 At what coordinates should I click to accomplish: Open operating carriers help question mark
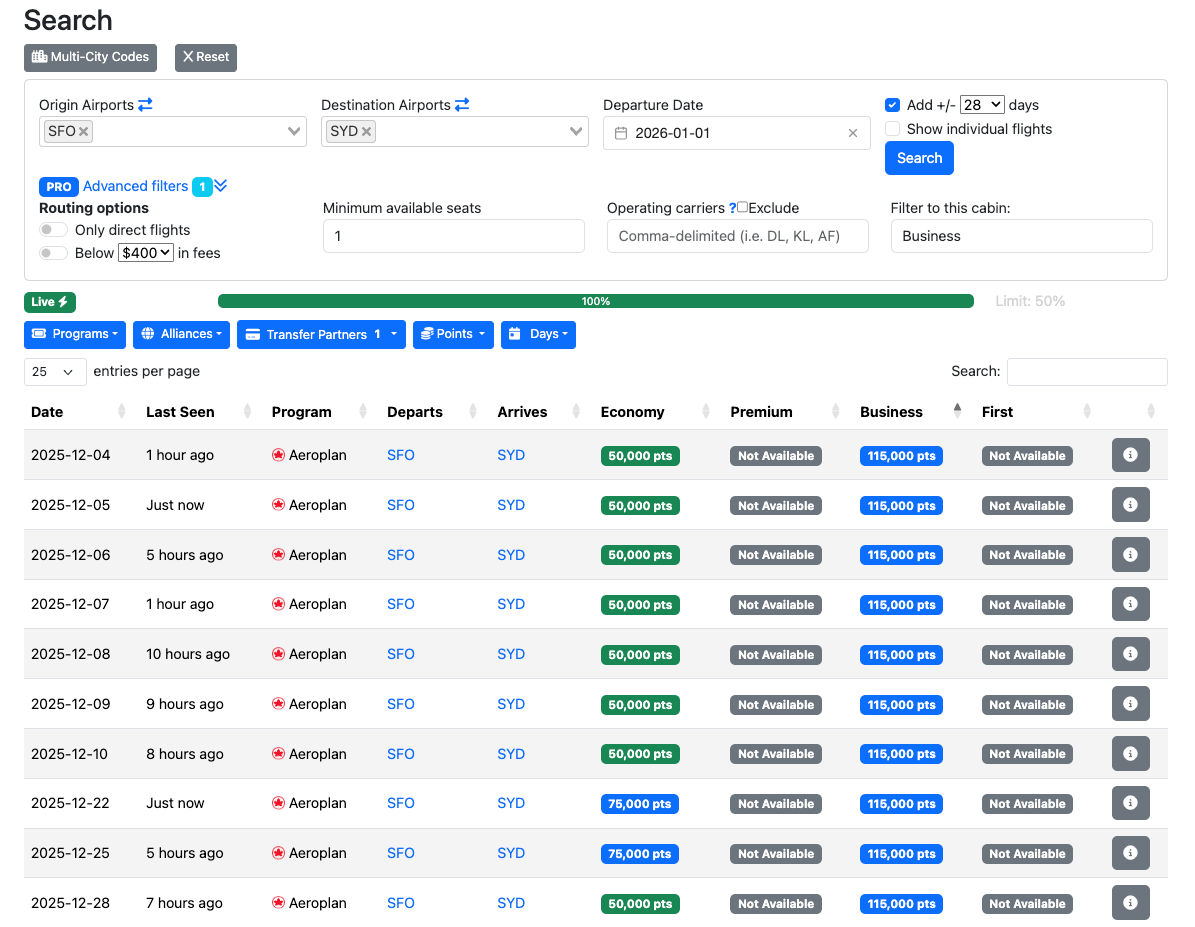click(732, 208)
